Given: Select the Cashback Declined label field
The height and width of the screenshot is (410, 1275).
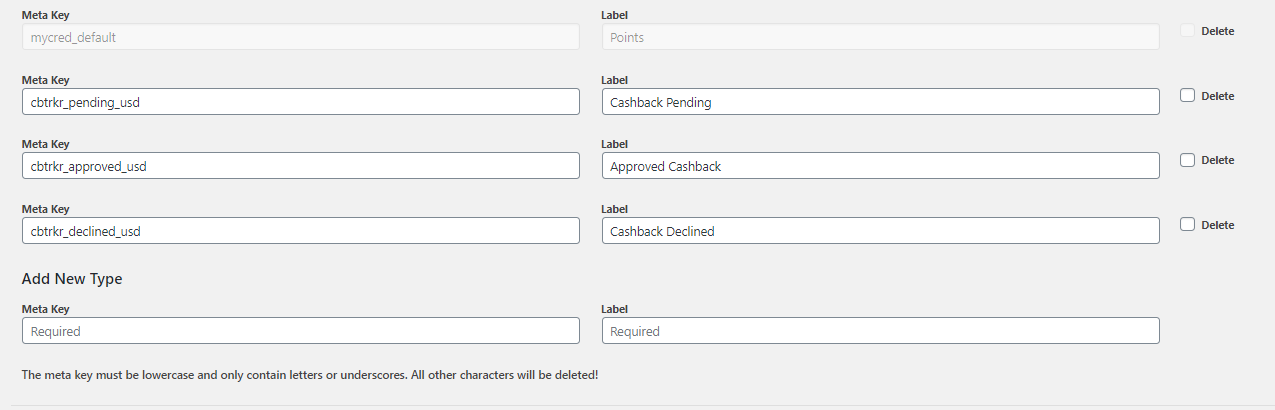Looking at the screenshot, I should pyautogui.click(x=880, y=231).
